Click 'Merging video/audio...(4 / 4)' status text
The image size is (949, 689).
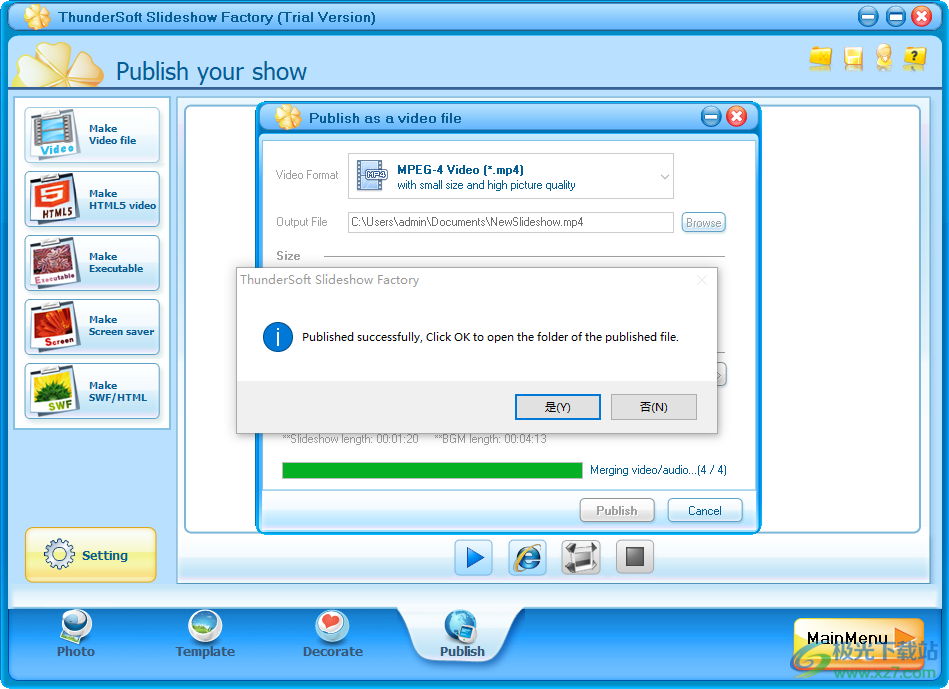coord(658,470)
